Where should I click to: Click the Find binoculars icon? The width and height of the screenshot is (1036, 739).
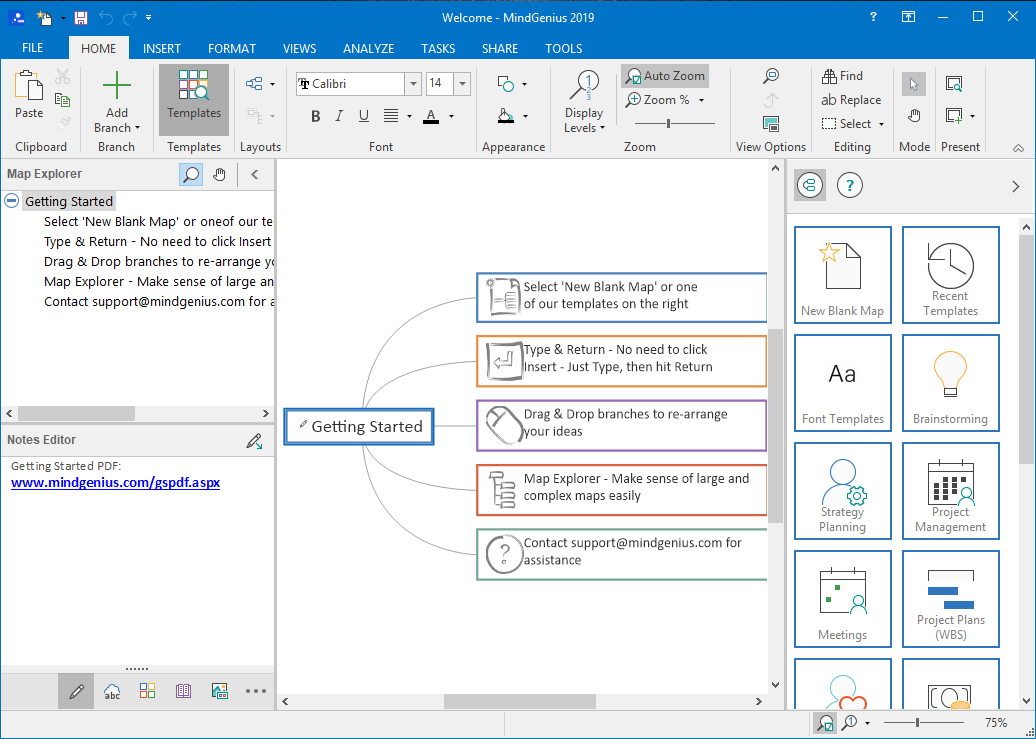pos(829,76)
